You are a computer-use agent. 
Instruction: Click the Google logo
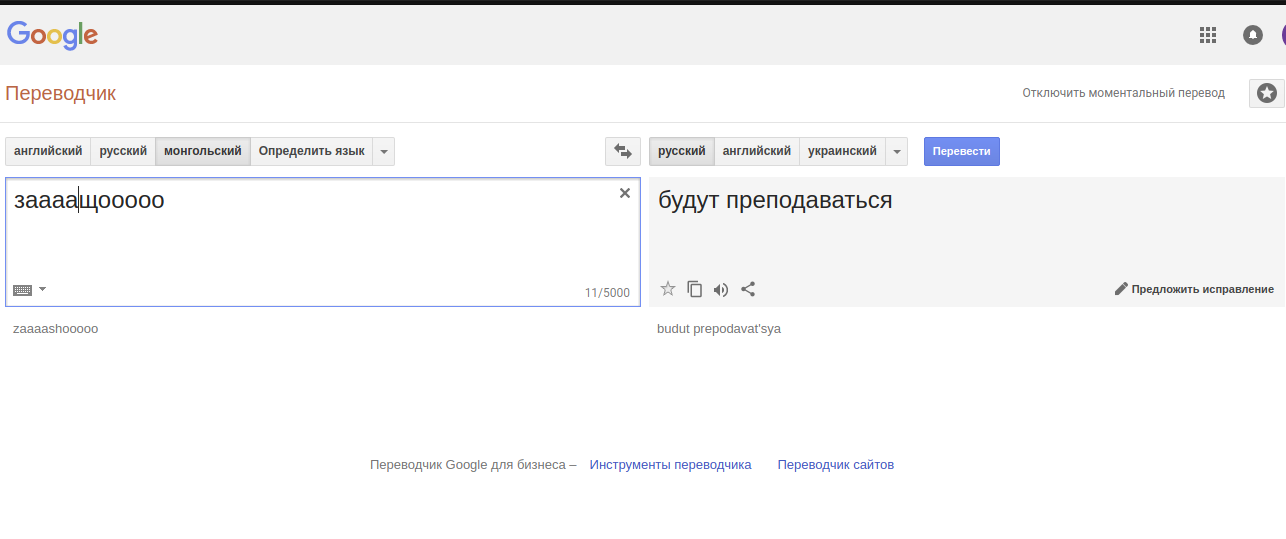coord(52,35)
